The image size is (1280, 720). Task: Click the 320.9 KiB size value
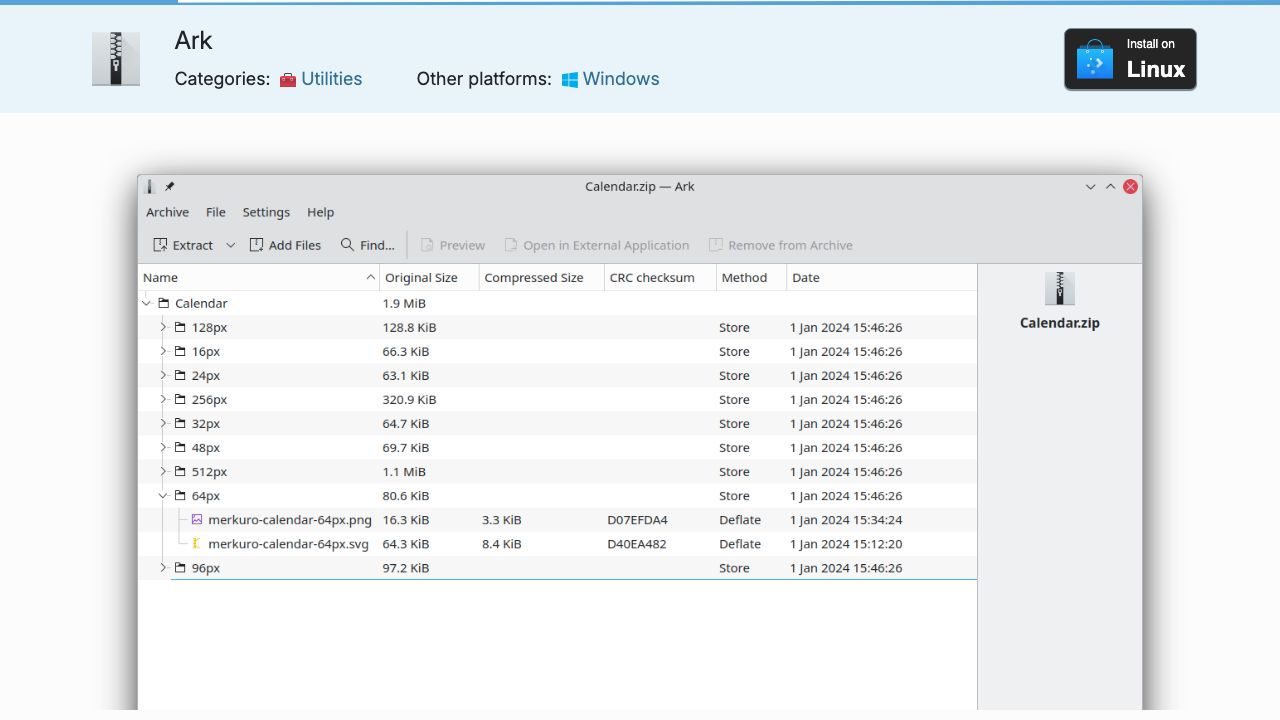[x=409, y=400]
